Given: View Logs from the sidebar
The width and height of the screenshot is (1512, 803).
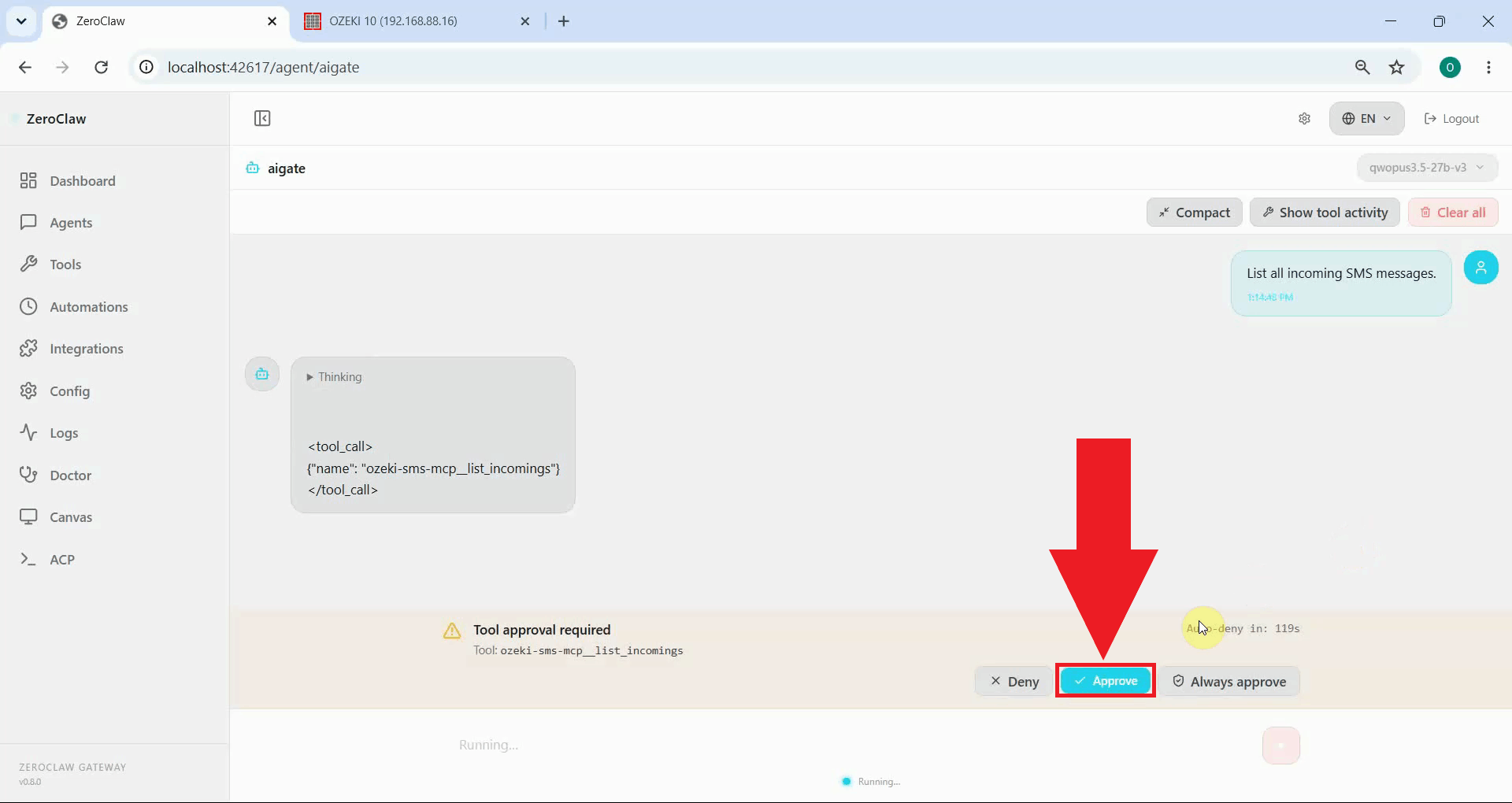Looking at the screenshot, I should pyautogui.click(x=49, y=433).
